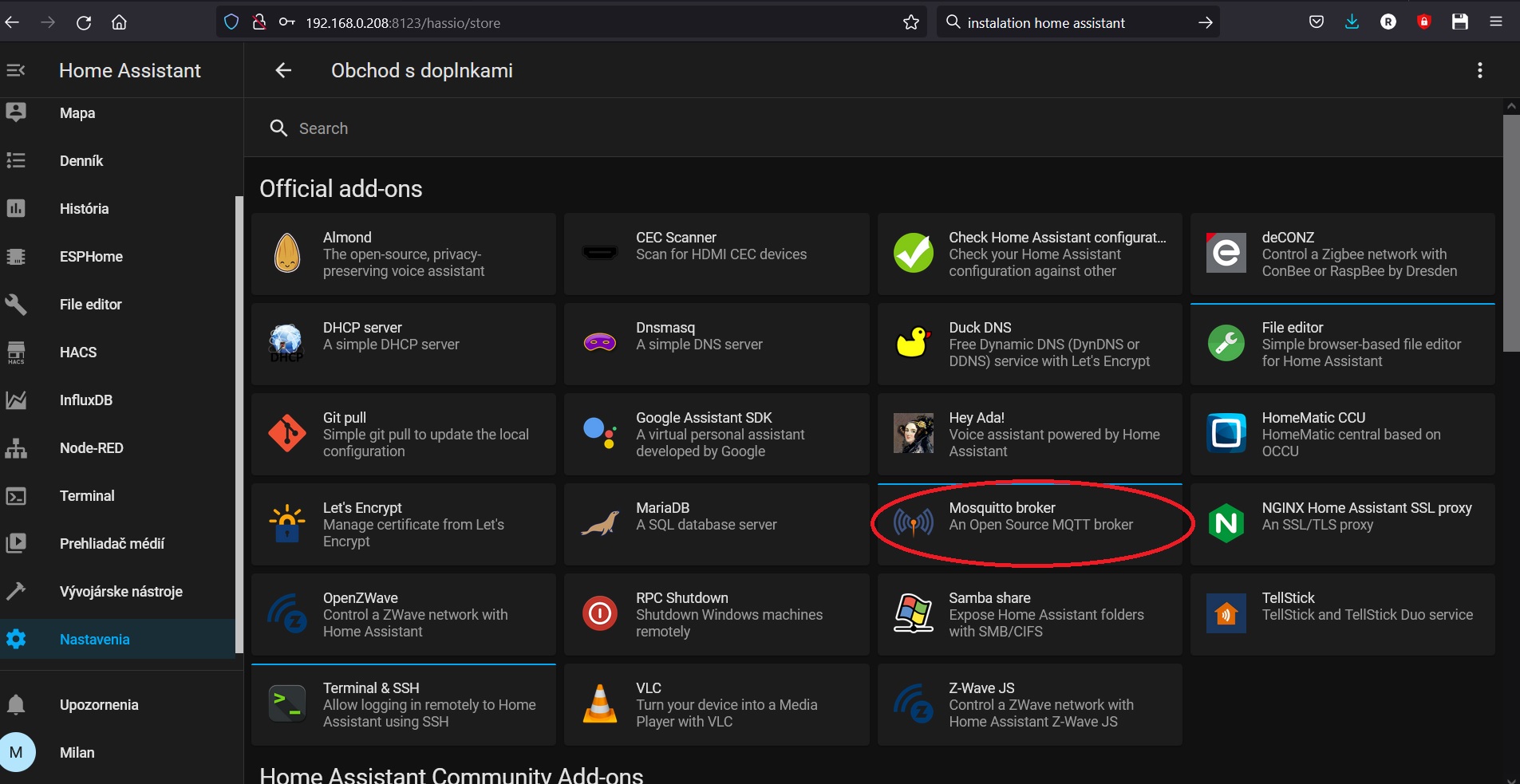Click the Milan user avatar
Image resolution: width=1520 pixels, height=784 pixels.
point(16,752)
